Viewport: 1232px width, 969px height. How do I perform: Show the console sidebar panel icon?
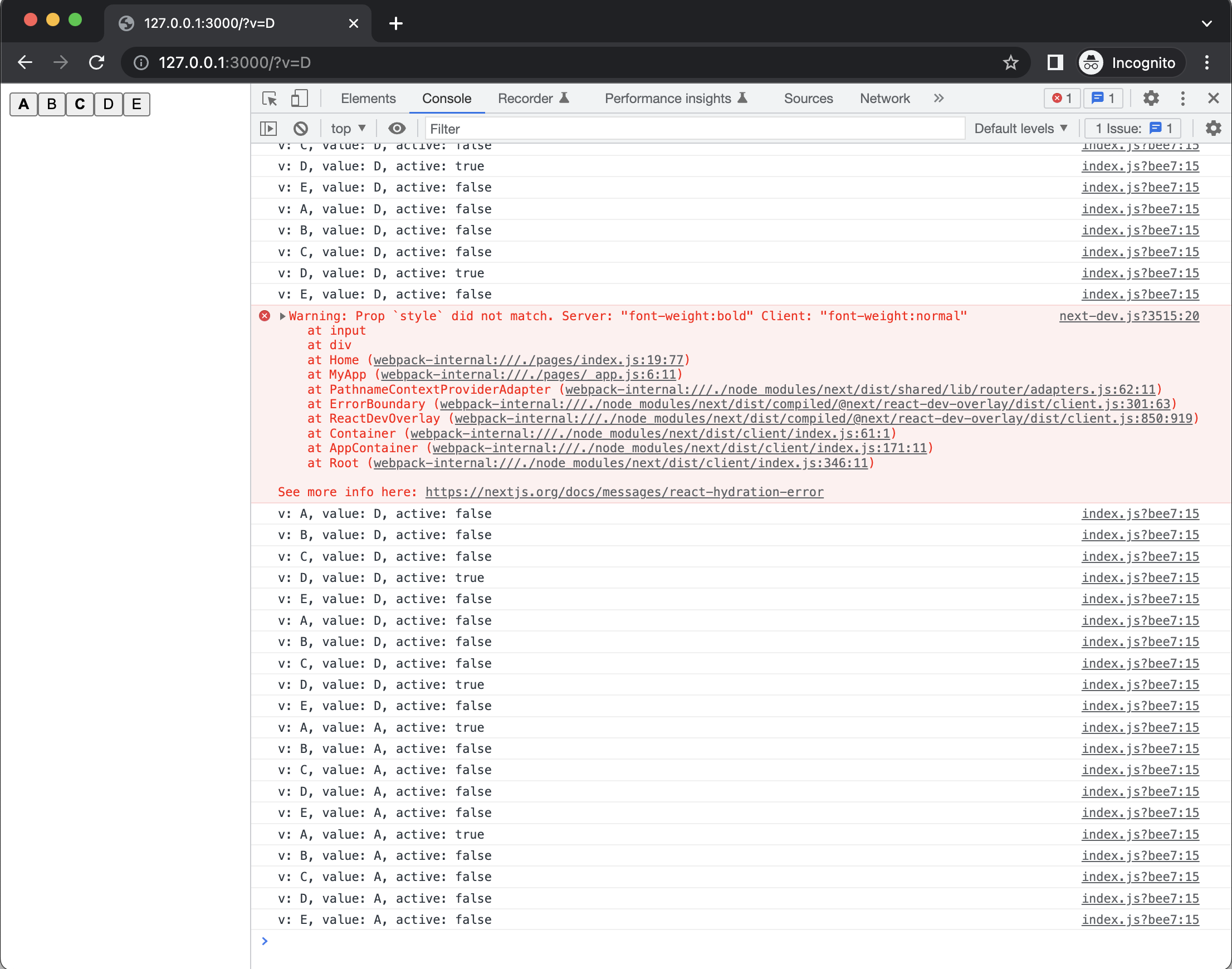[x=268, y=129]
